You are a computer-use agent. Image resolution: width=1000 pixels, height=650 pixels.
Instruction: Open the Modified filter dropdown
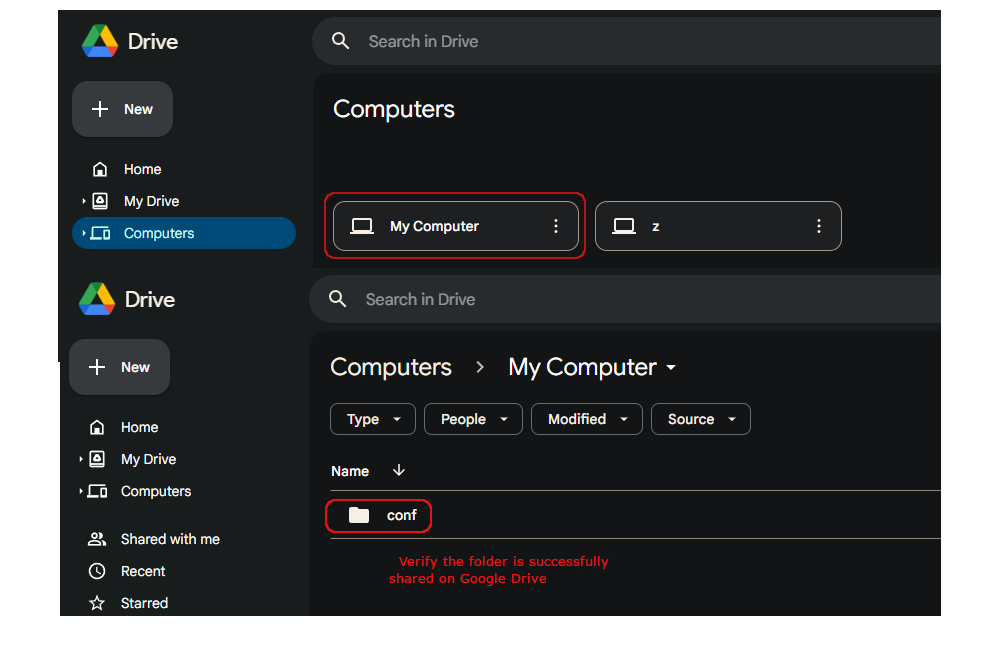587,419
